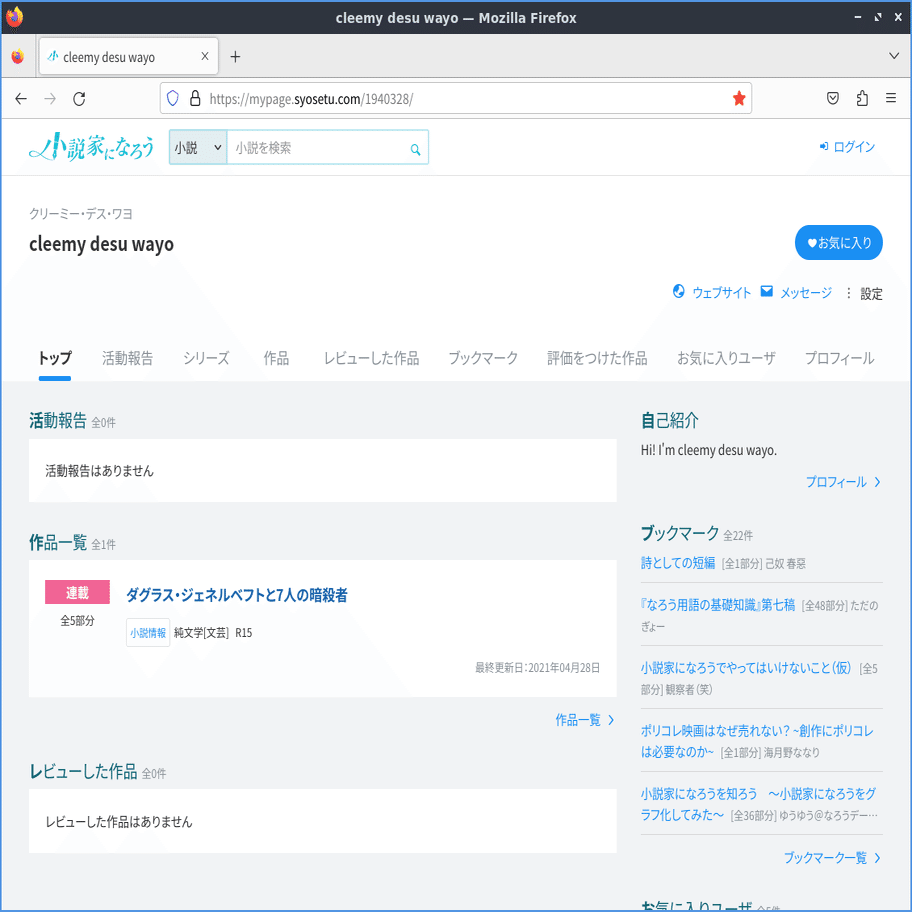Open the Firefox hamburger menu
912x912 pixels.
(890, 98)
